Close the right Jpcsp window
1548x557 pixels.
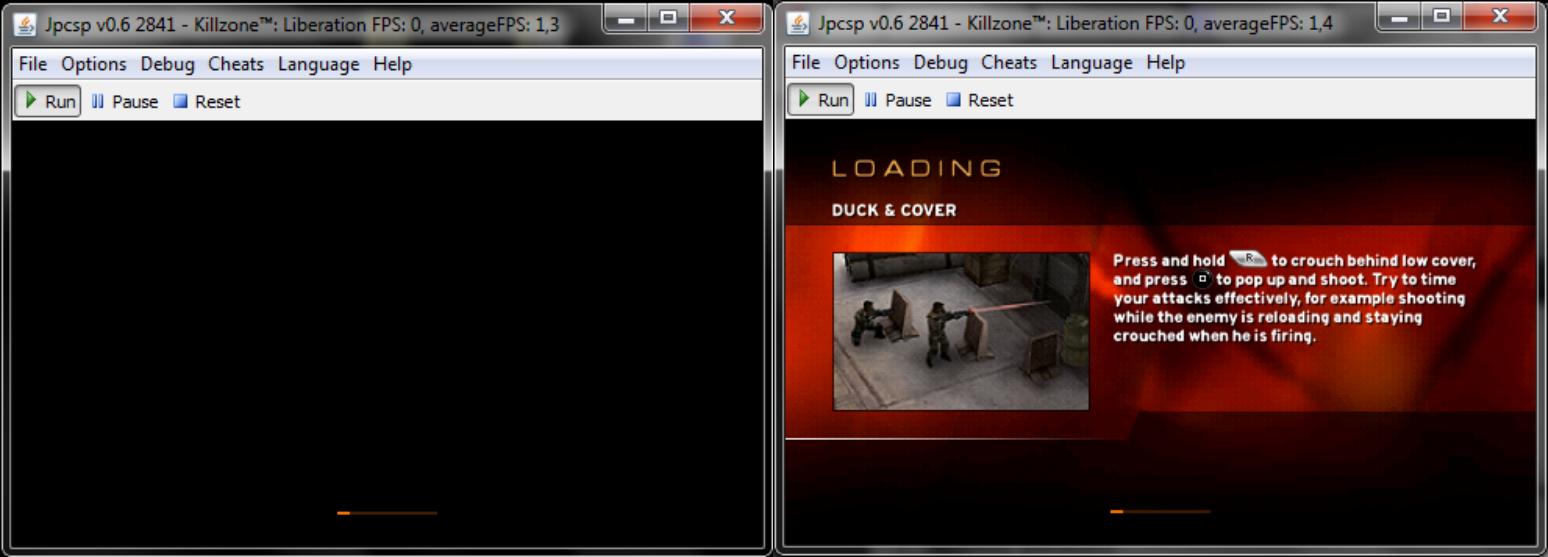click(1500, 15)
